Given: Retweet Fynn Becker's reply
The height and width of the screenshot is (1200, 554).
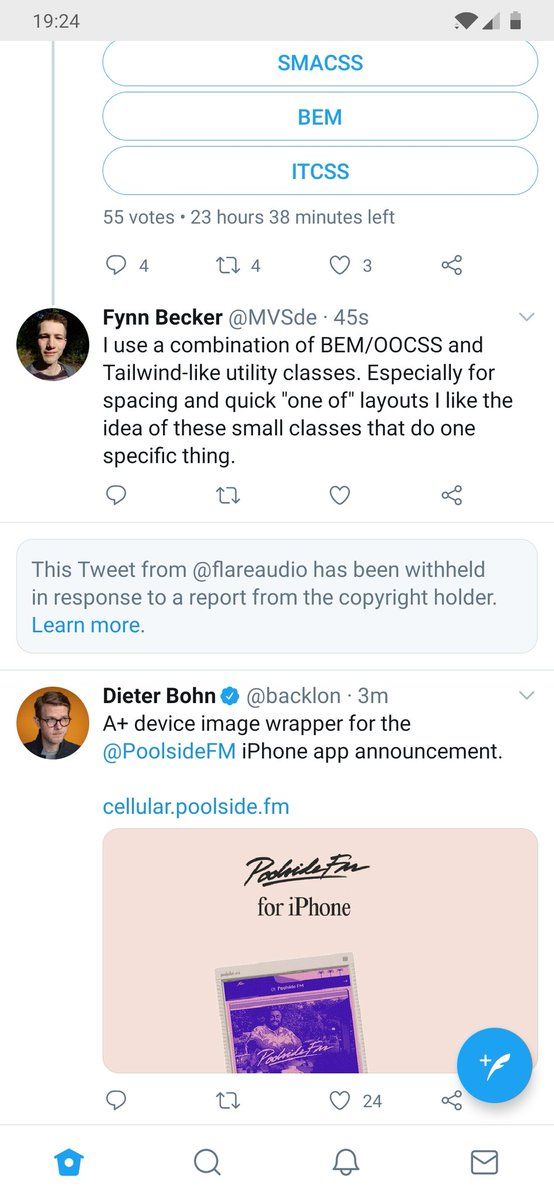Looking at the screenshot, I should click(228, 495).
